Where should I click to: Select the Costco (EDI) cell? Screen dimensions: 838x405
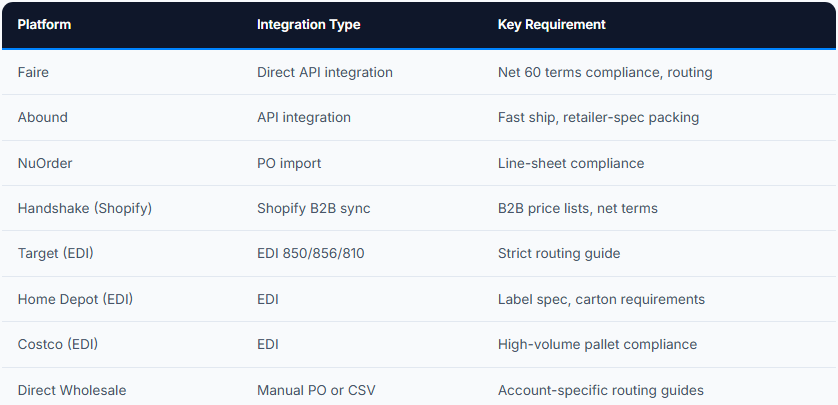[58, 344]
